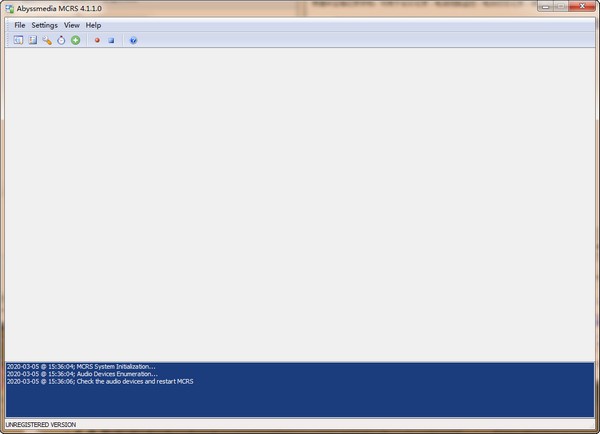Select the 'Audio Devices Enumeration' log entry
Viewport: 600px width, 434px height.
click(82, 374)
